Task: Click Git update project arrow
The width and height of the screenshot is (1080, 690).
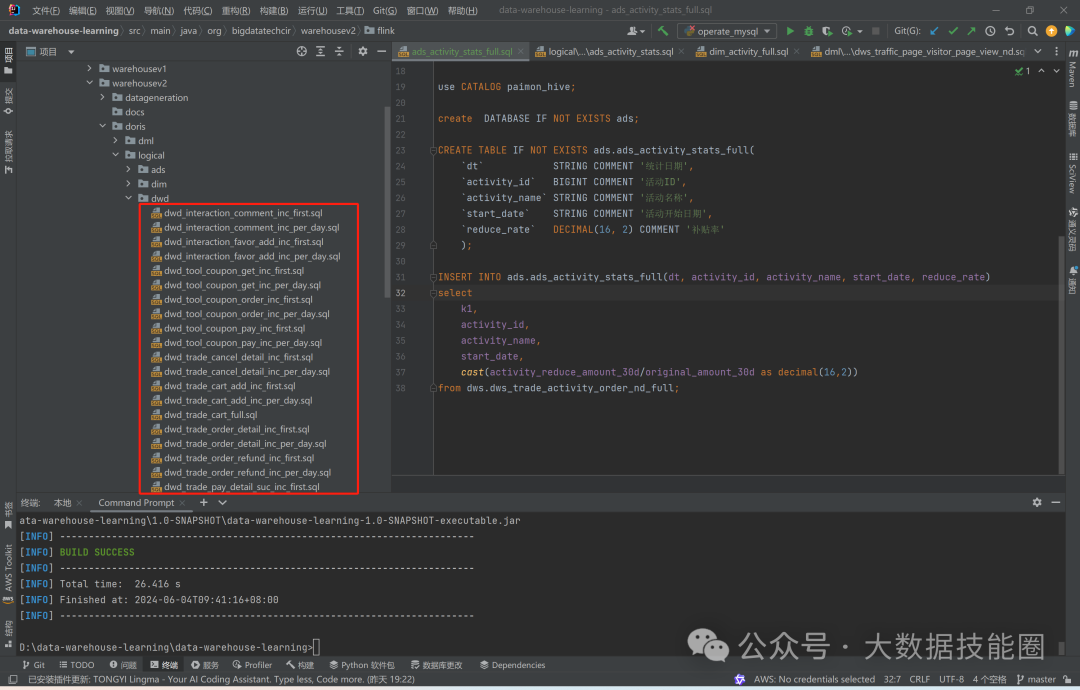Action: click(x=934, y=31)
